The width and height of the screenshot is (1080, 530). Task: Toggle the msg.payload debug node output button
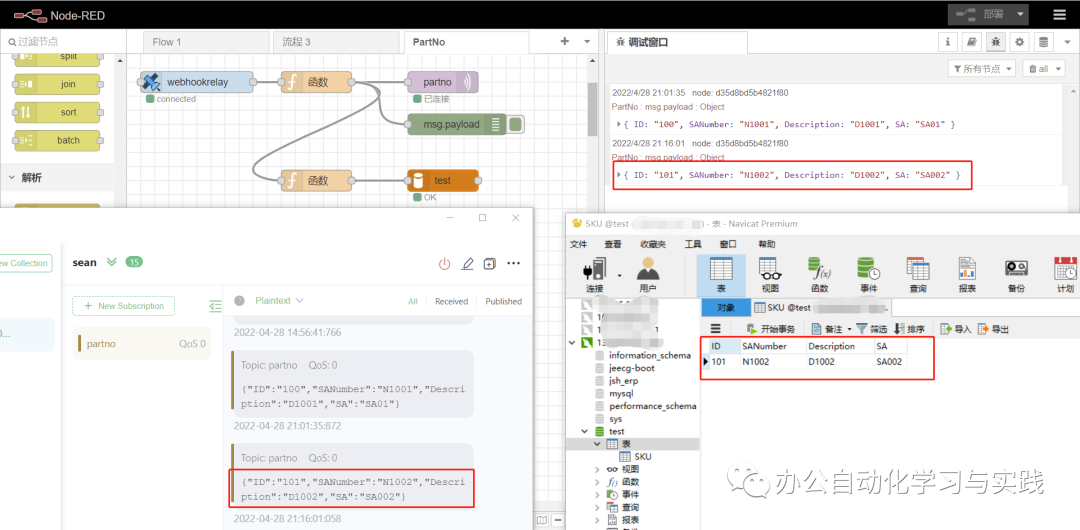[515, 124]
